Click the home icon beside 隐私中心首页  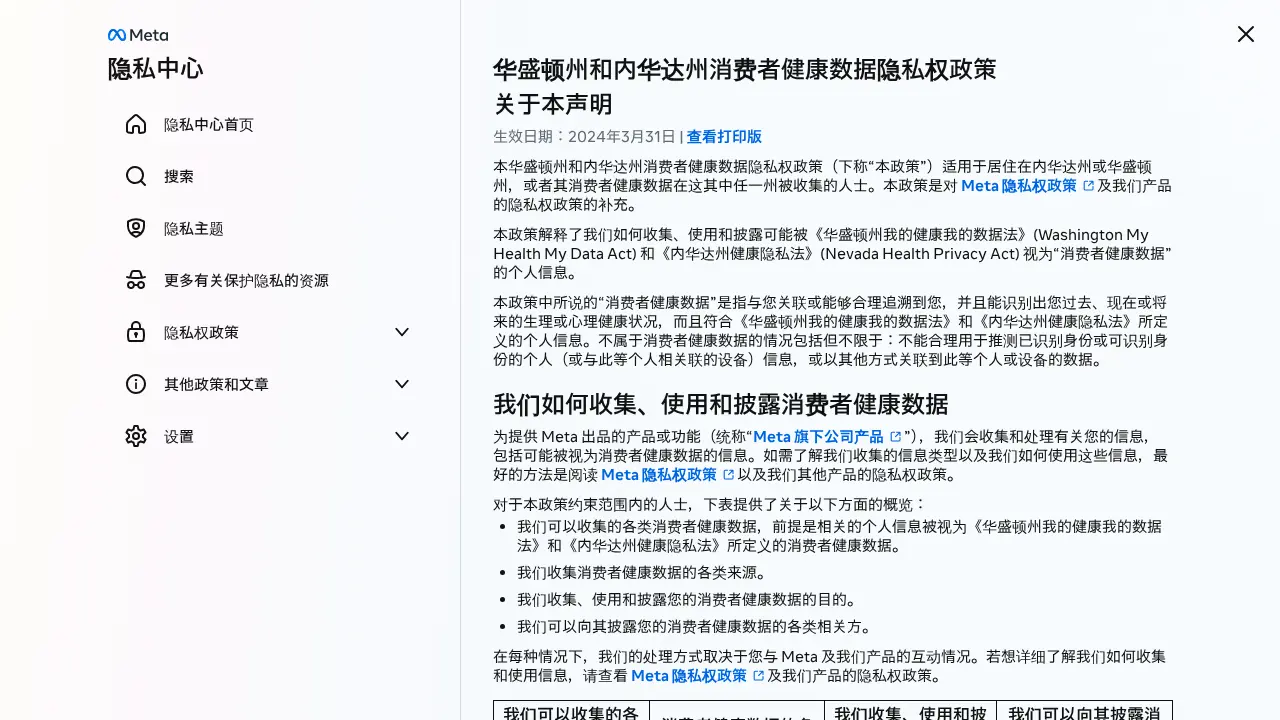[x=136, y=124]
